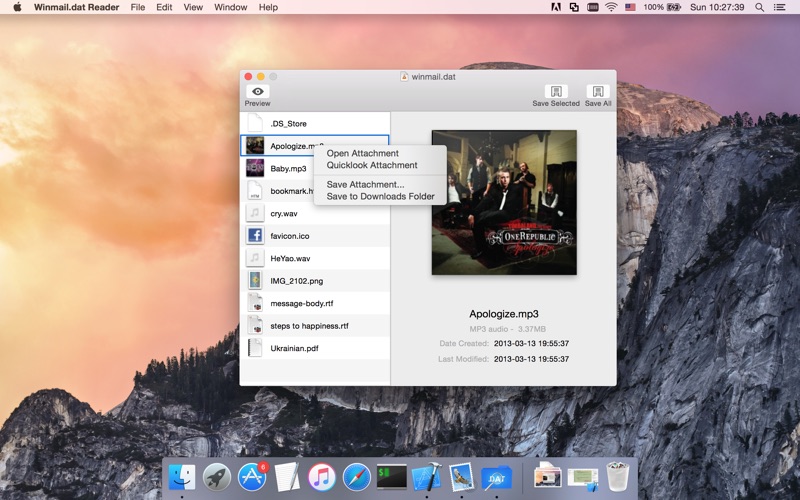The height and width of the screenshot is (500, 800).
Task: Click the Preview eye icon in the toolbar
Action: [x=258, y=91]
